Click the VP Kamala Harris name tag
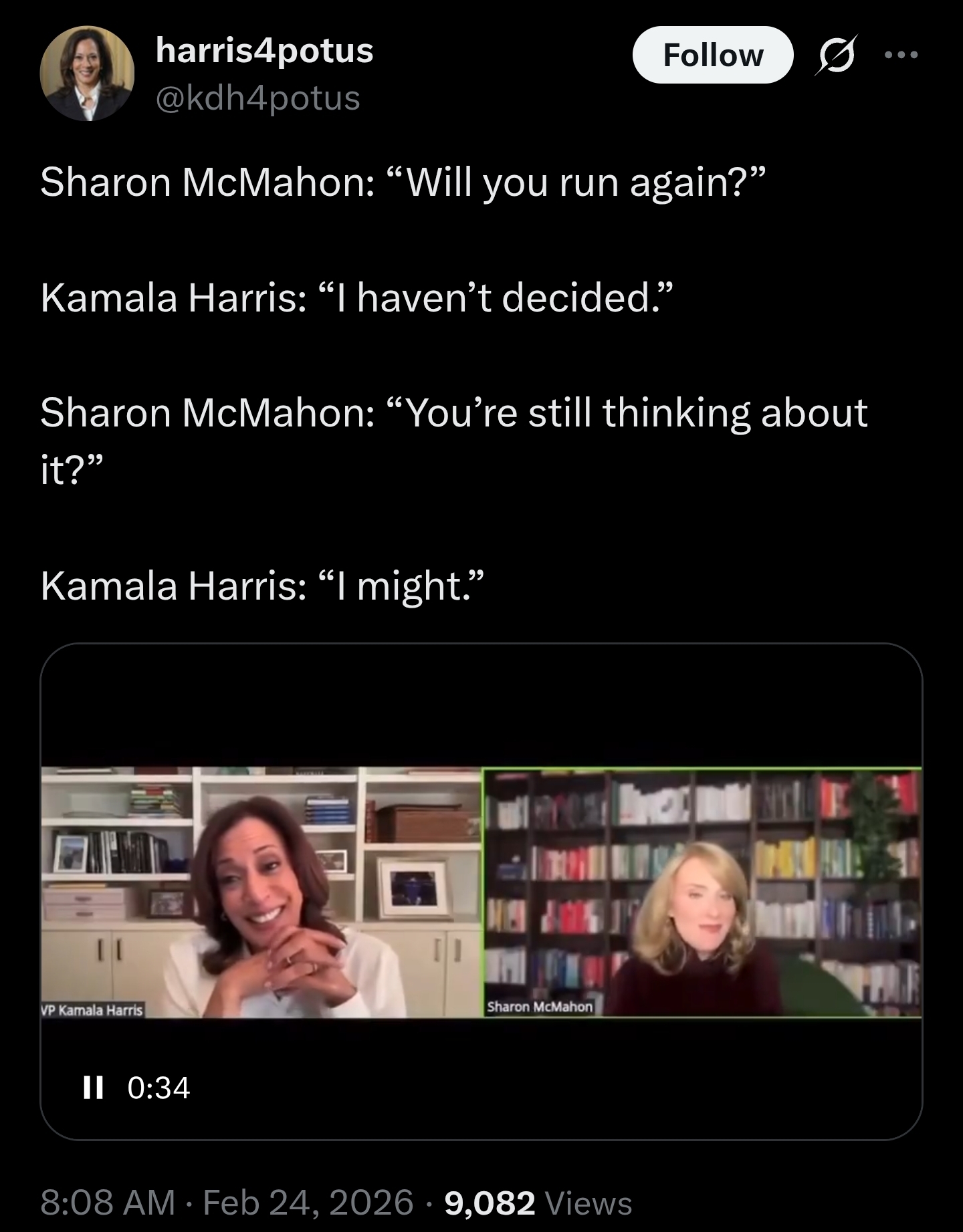Screen dimensions: 963x1232 [92, 1010]
